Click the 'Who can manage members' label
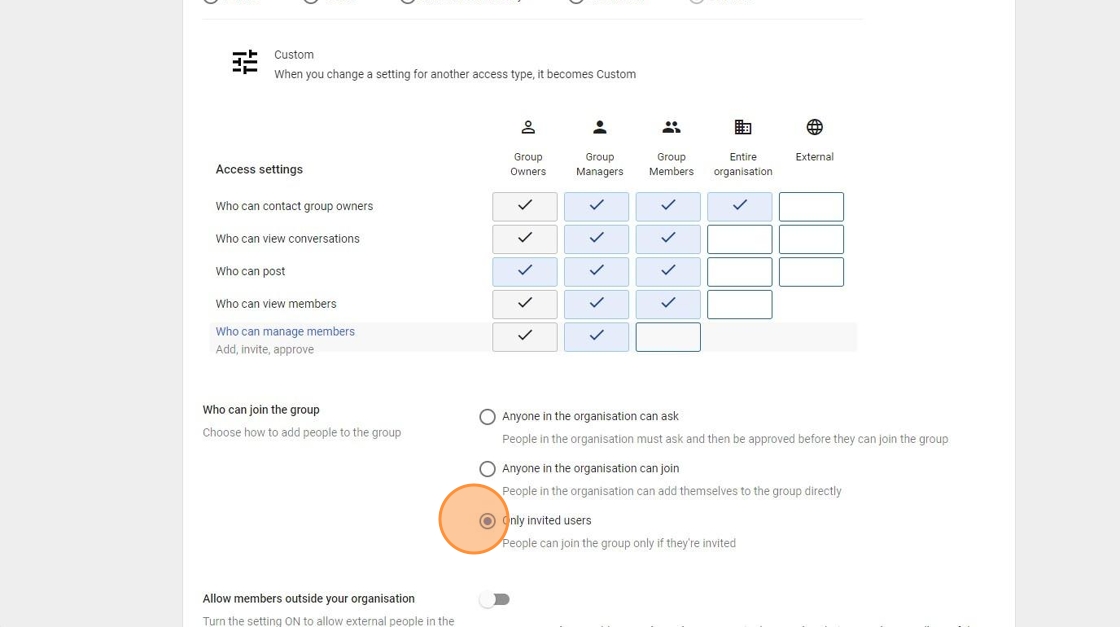 click(285, 332)
